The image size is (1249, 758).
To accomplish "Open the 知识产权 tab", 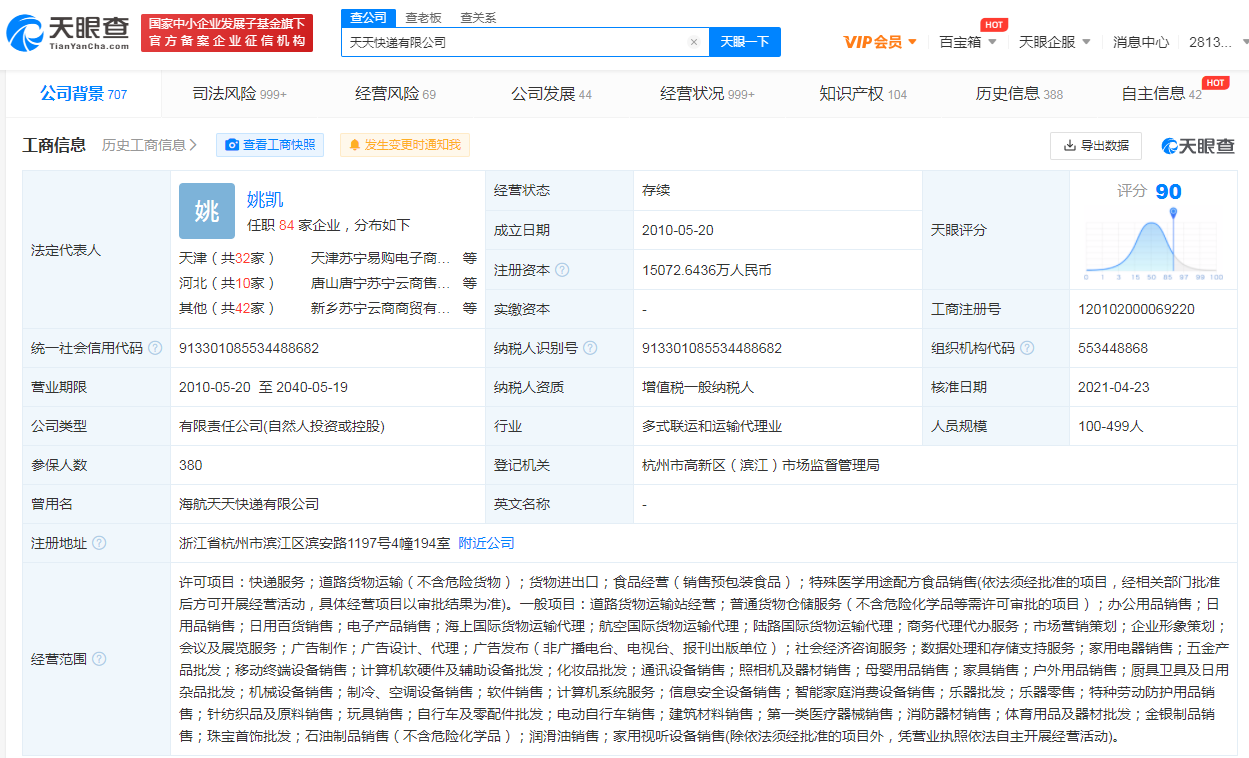I will 863,94.
